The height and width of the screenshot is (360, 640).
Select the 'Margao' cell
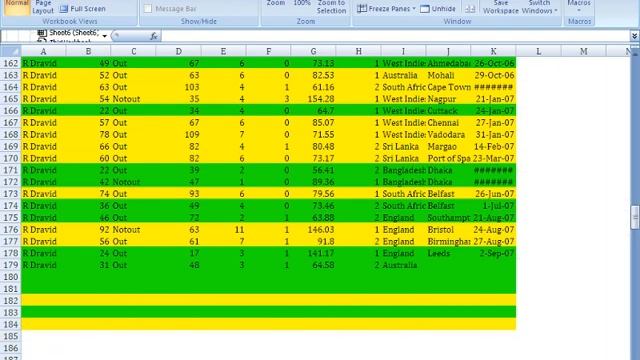click(449, 146)
